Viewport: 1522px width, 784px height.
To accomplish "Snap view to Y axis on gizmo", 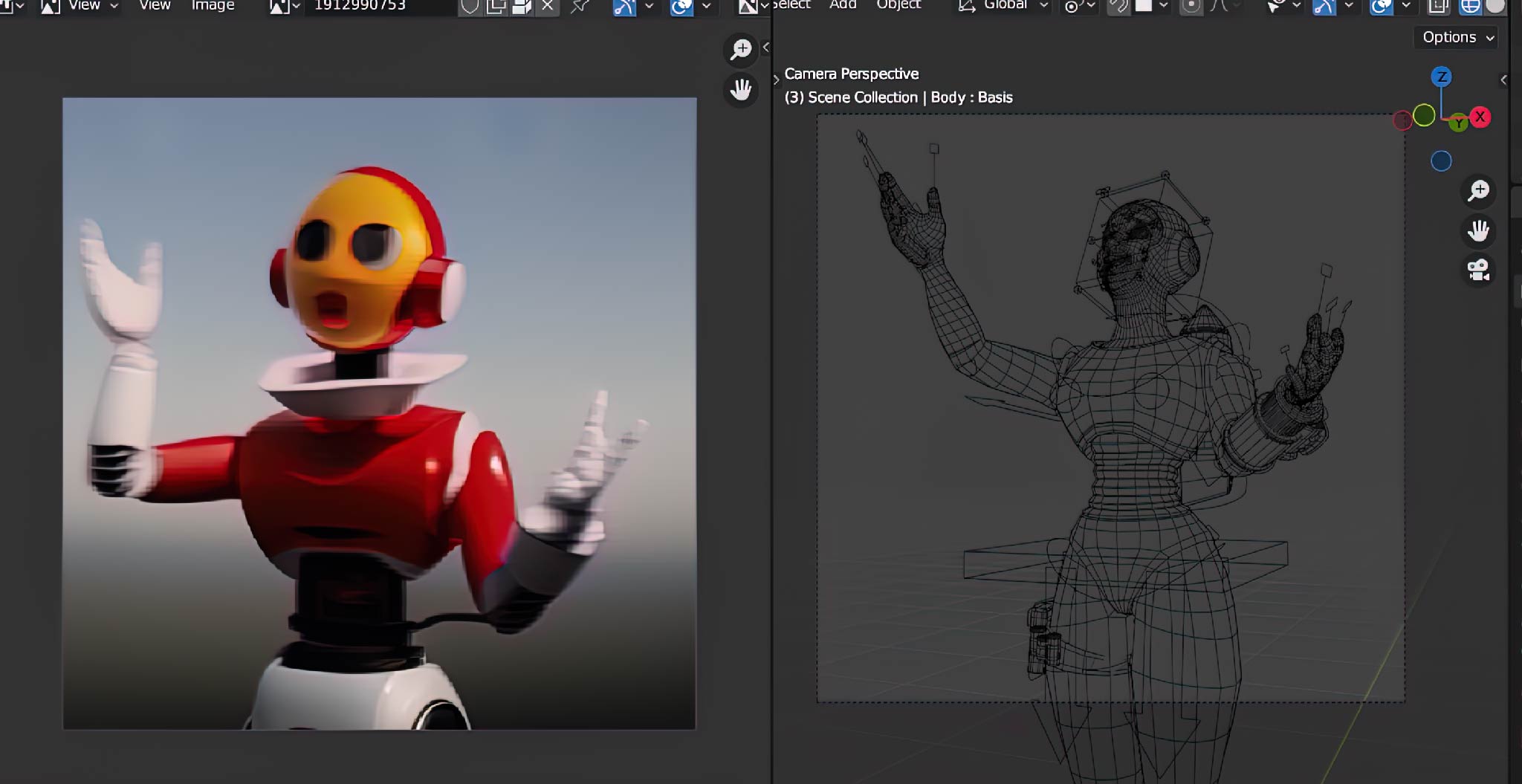I will pyautogui.click(x=1459, y=123).
